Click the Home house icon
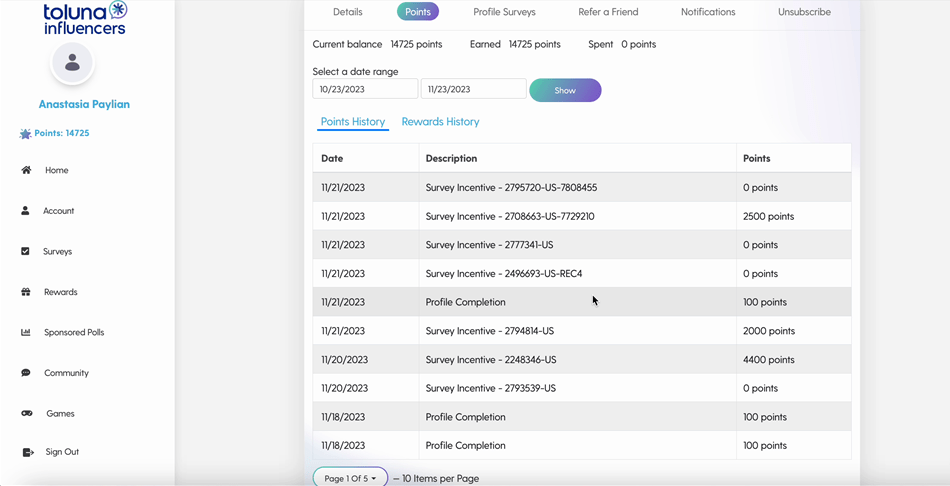 point(26,170)
